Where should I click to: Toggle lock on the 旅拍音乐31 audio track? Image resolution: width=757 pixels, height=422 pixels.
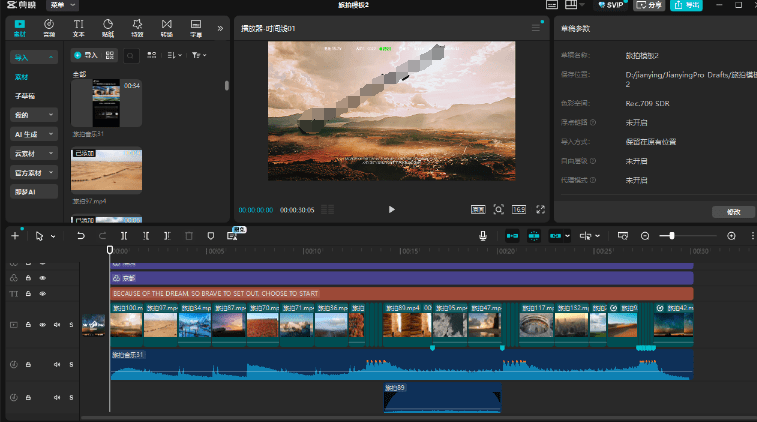click(x=28, y=363)
